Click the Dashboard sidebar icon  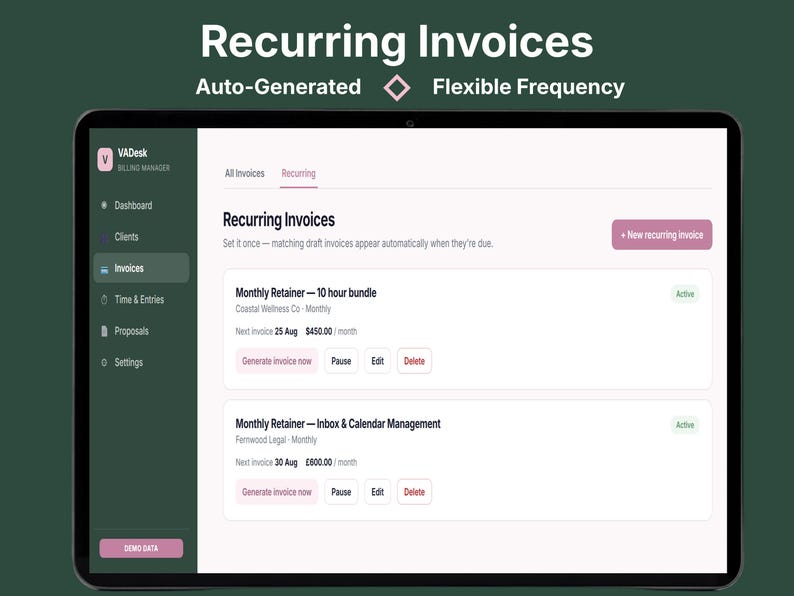(x=104, y=205)
